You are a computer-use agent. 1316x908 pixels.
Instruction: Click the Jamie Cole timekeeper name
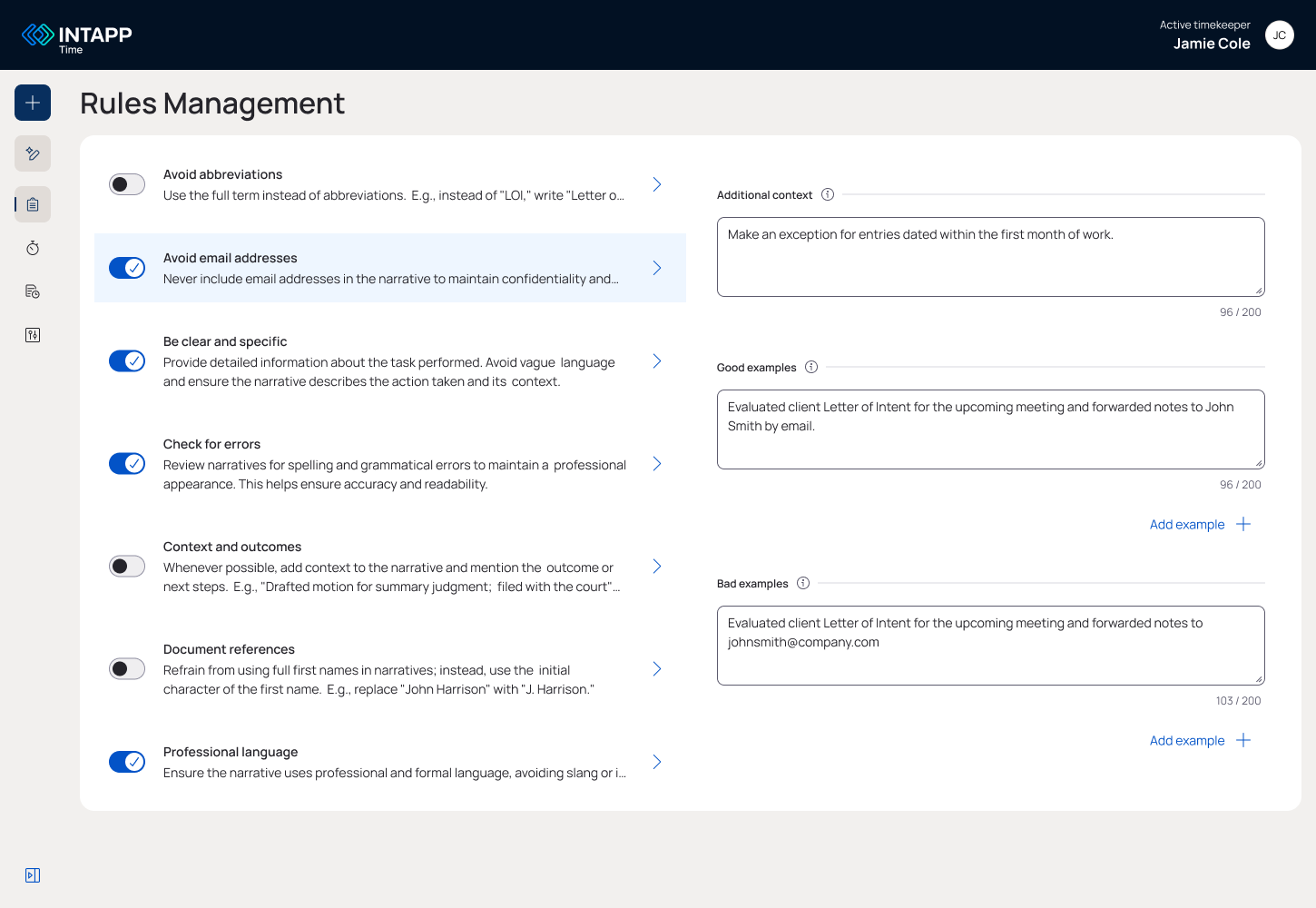(x=1212, y=44)
